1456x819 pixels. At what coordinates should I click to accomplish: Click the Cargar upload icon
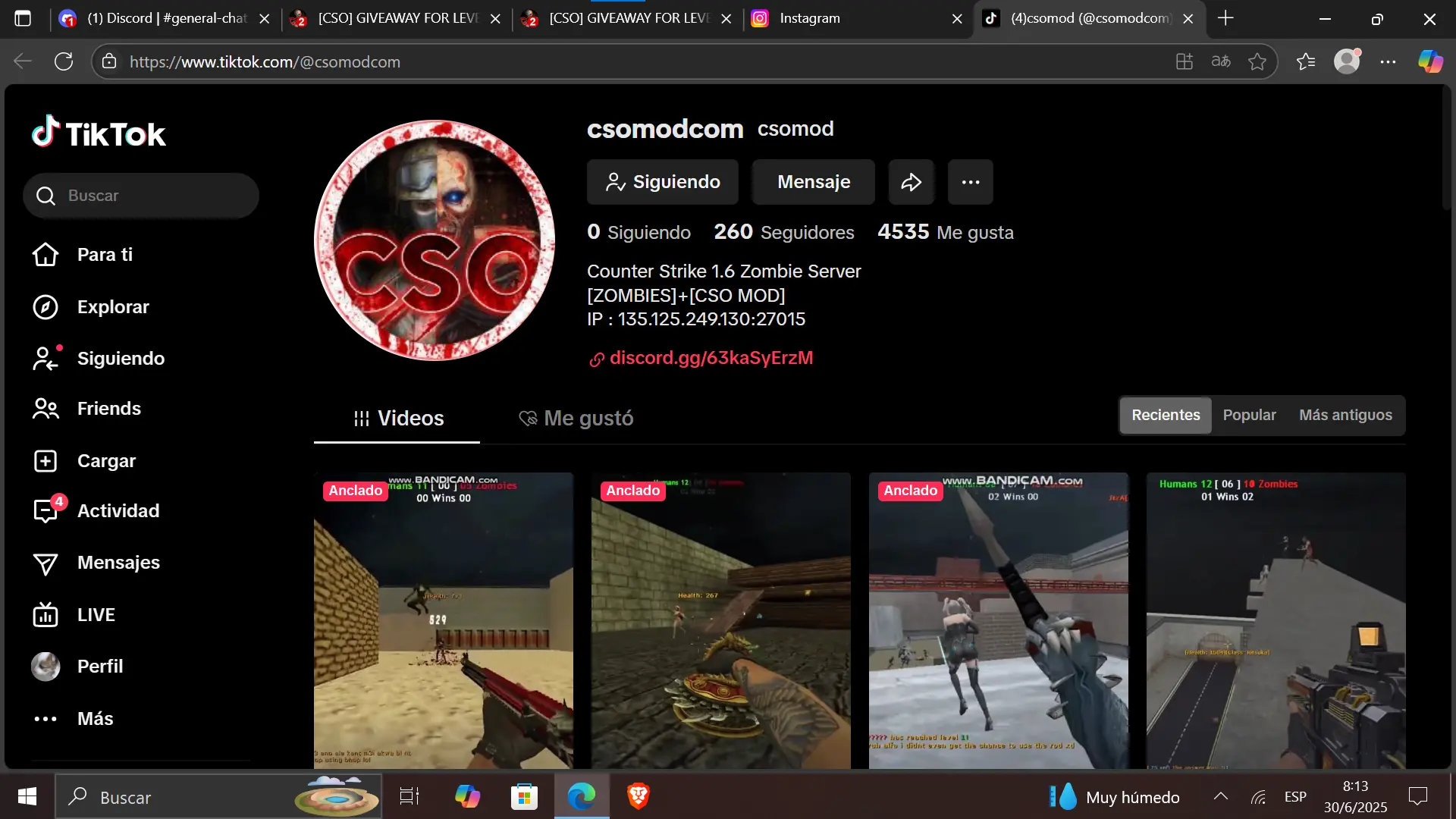(x=45, y=461)
